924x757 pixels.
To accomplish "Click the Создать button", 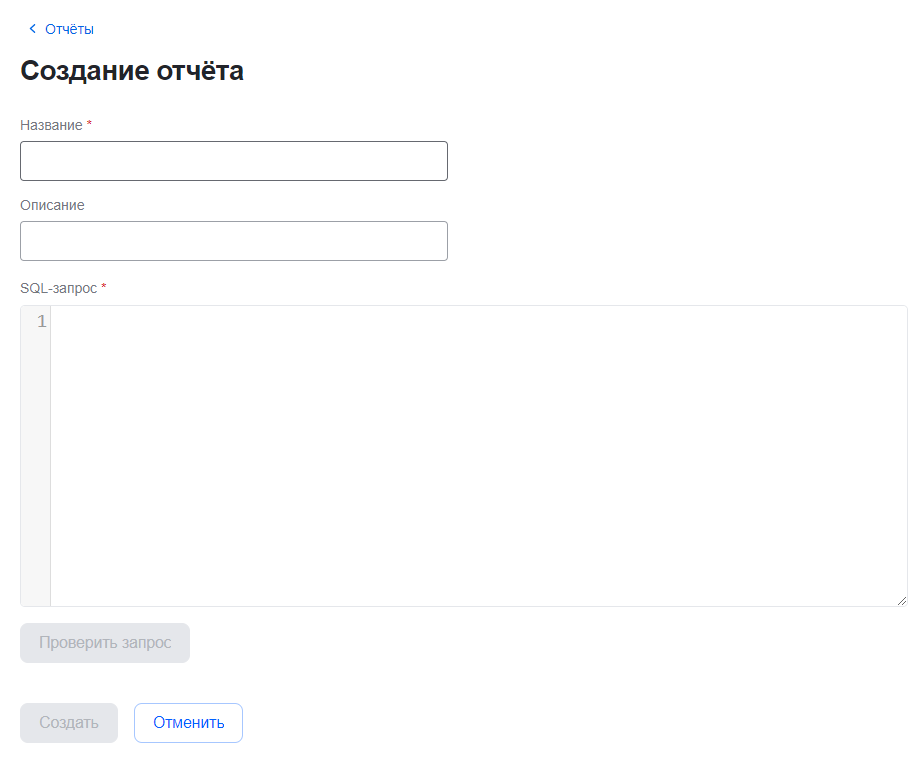I will [69, 723].
